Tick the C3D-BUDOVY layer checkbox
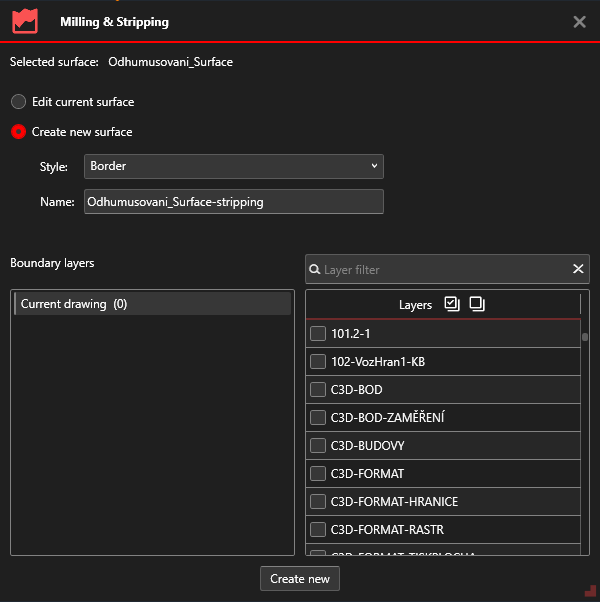 tap(318, 446)
